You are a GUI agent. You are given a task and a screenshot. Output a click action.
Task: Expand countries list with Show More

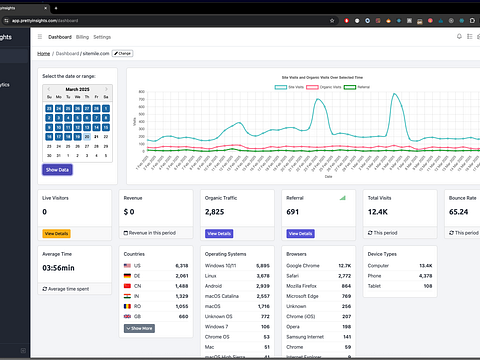(x=139, y=328)
